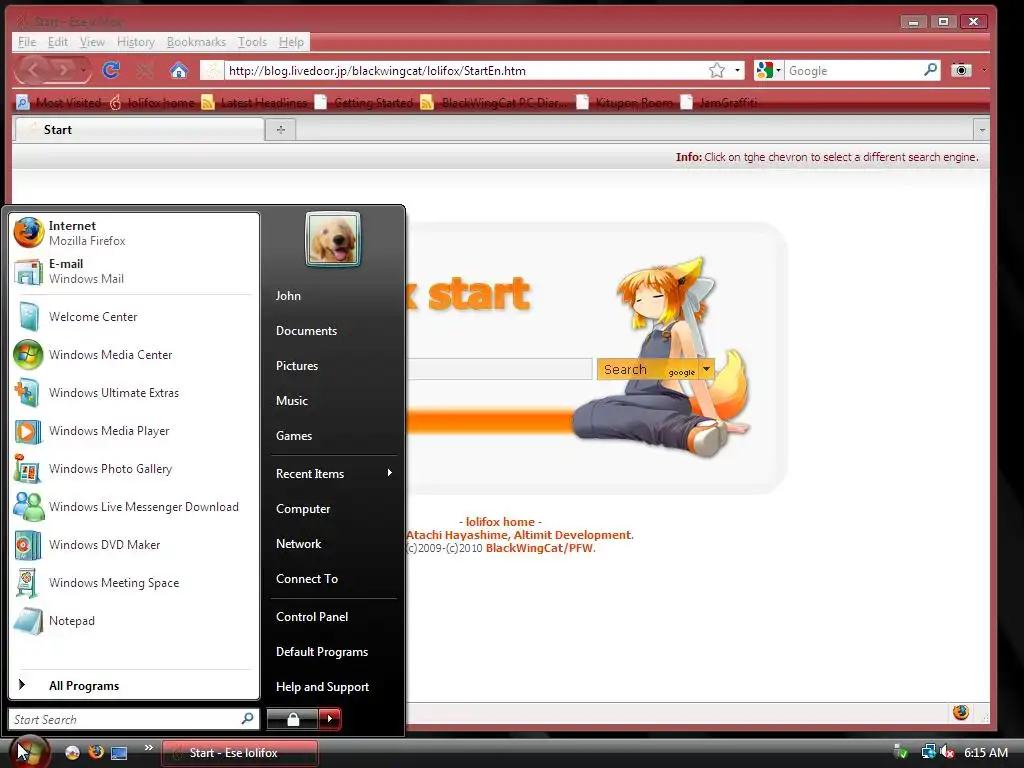Open Windows Meeting Space
The height and width of the screenshot is (768, 1024).
click(134, 583)
